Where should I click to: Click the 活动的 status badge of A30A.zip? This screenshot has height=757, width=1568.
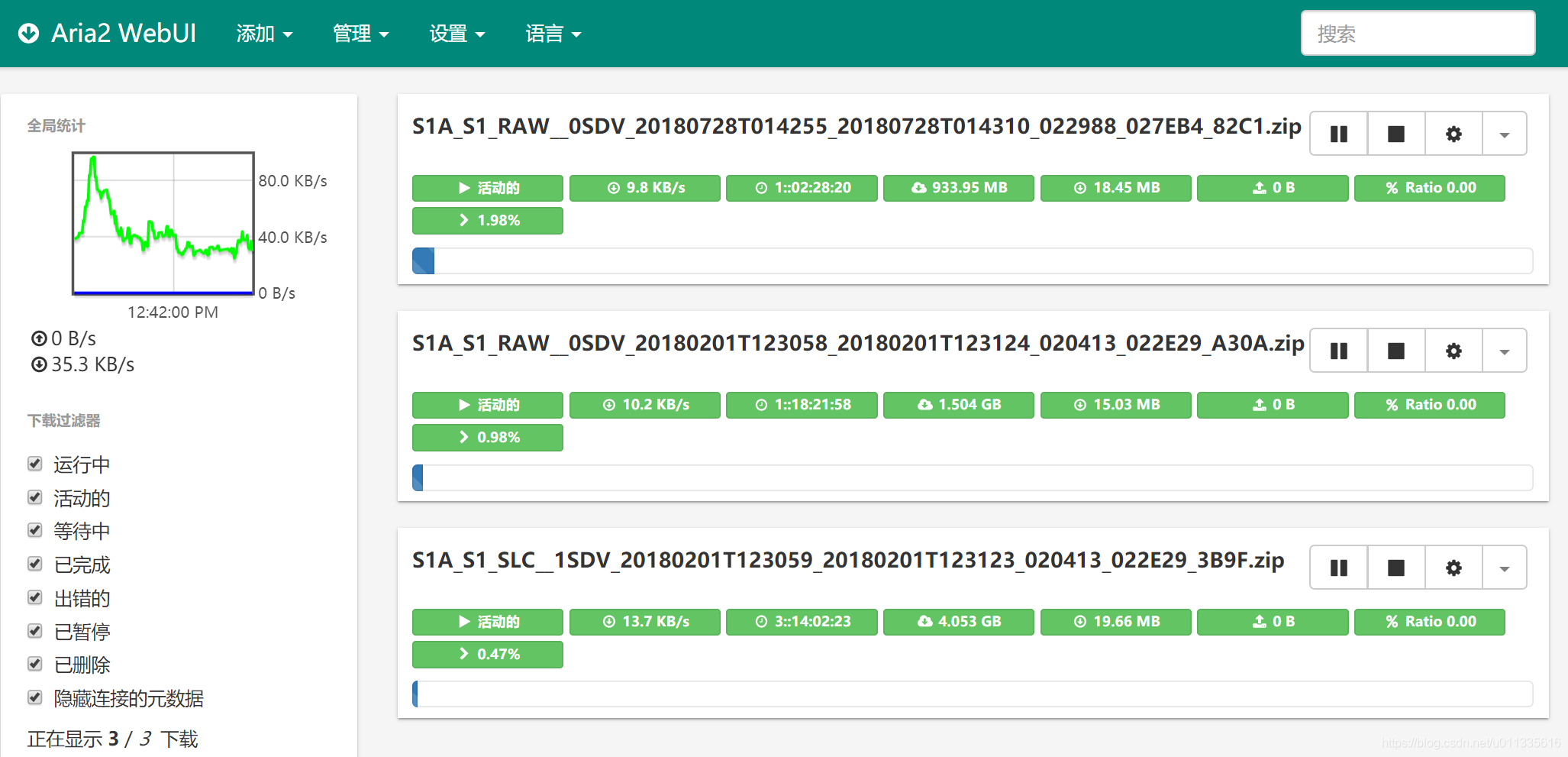488,405
